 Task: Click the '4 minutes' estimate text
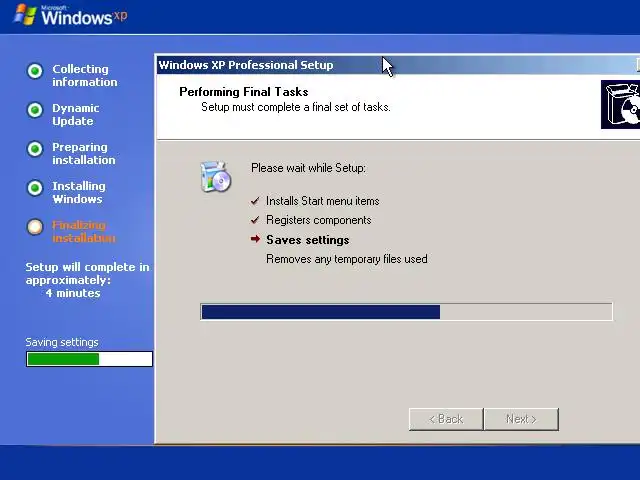(73, 293)
